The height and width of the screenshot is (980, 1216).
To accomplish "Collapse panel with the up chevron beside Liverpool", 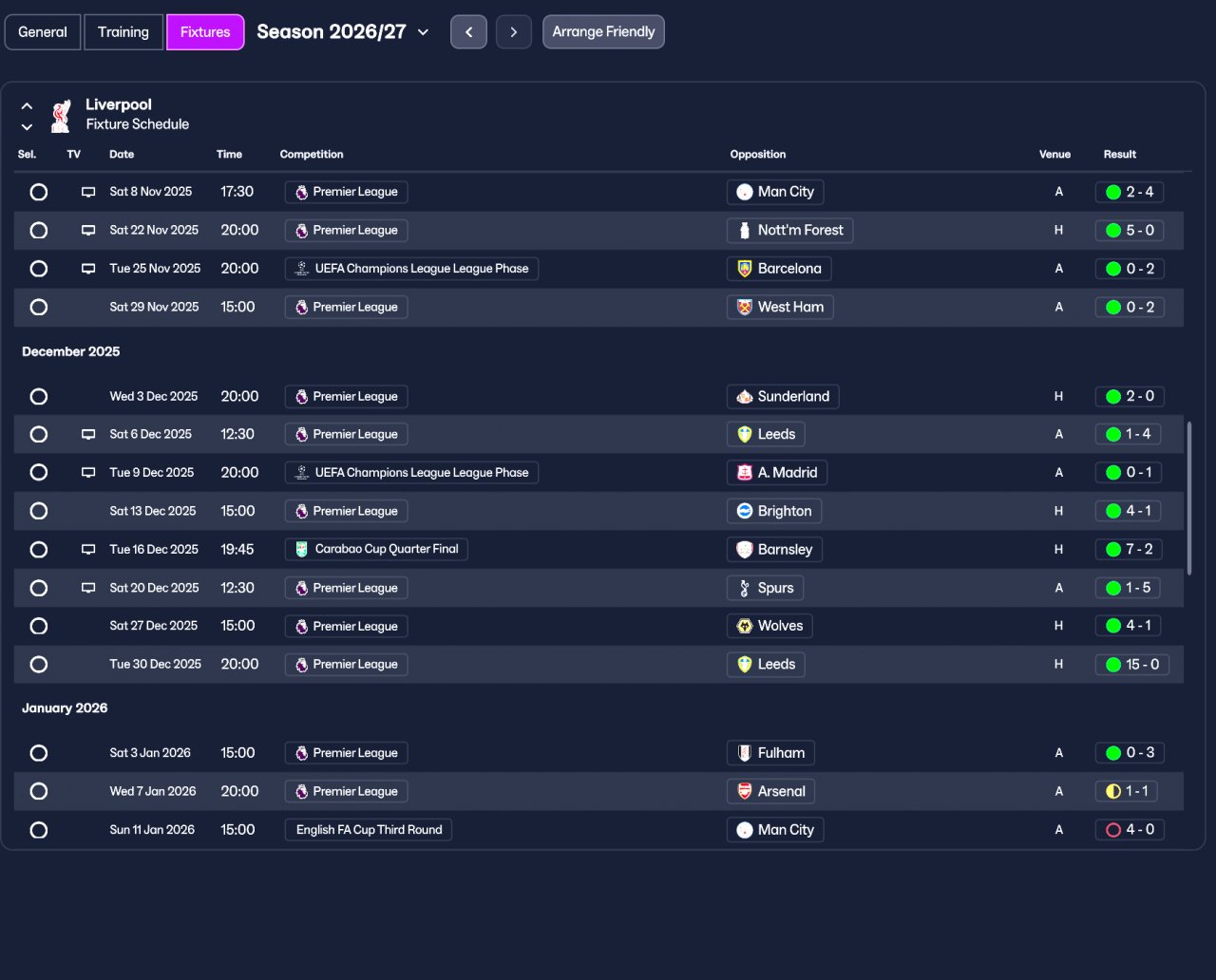I will pyautogui.click(x=27, y=106).
